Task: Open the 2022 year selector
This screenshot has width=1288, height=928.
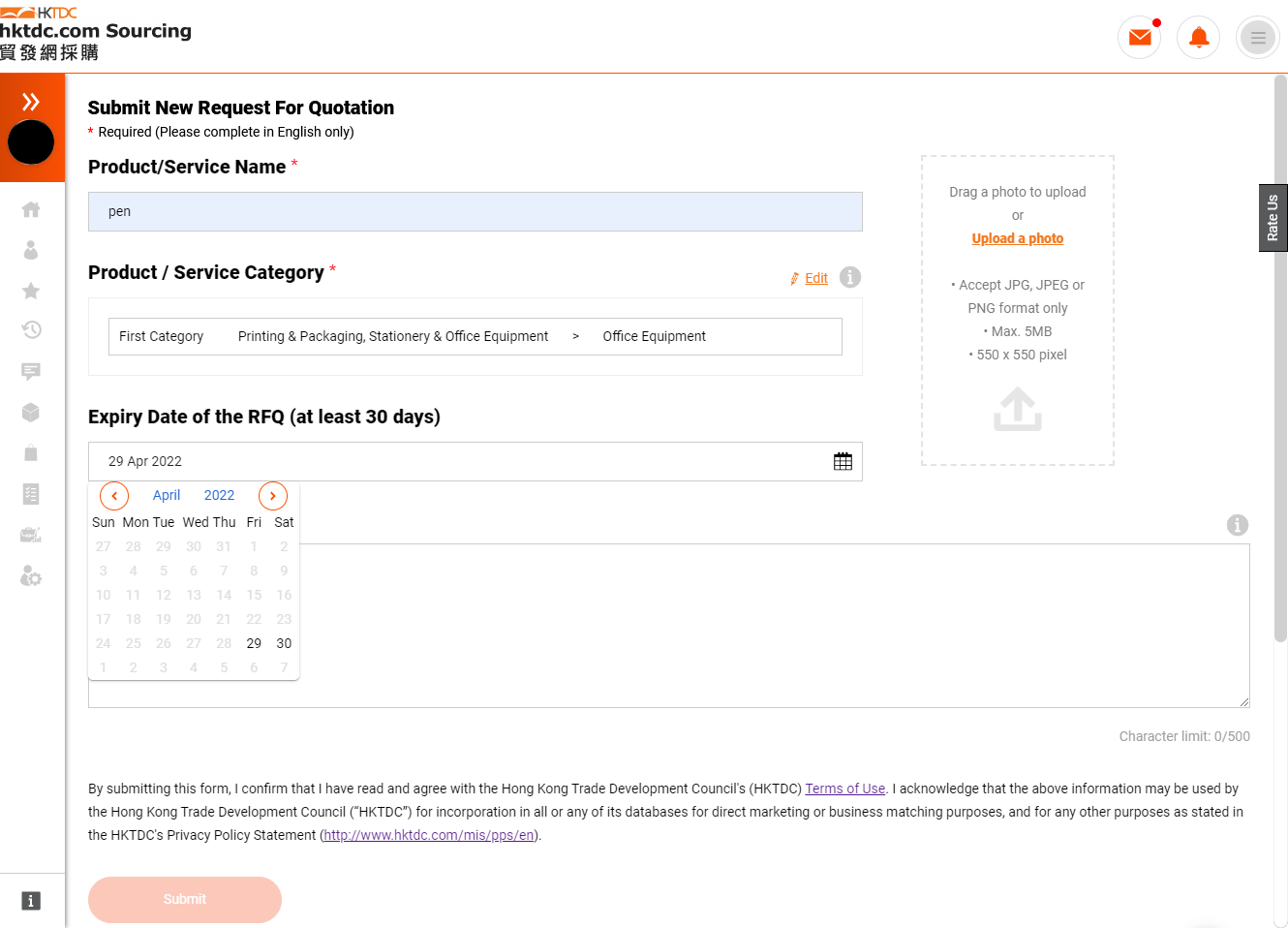Action: [219, 495]
